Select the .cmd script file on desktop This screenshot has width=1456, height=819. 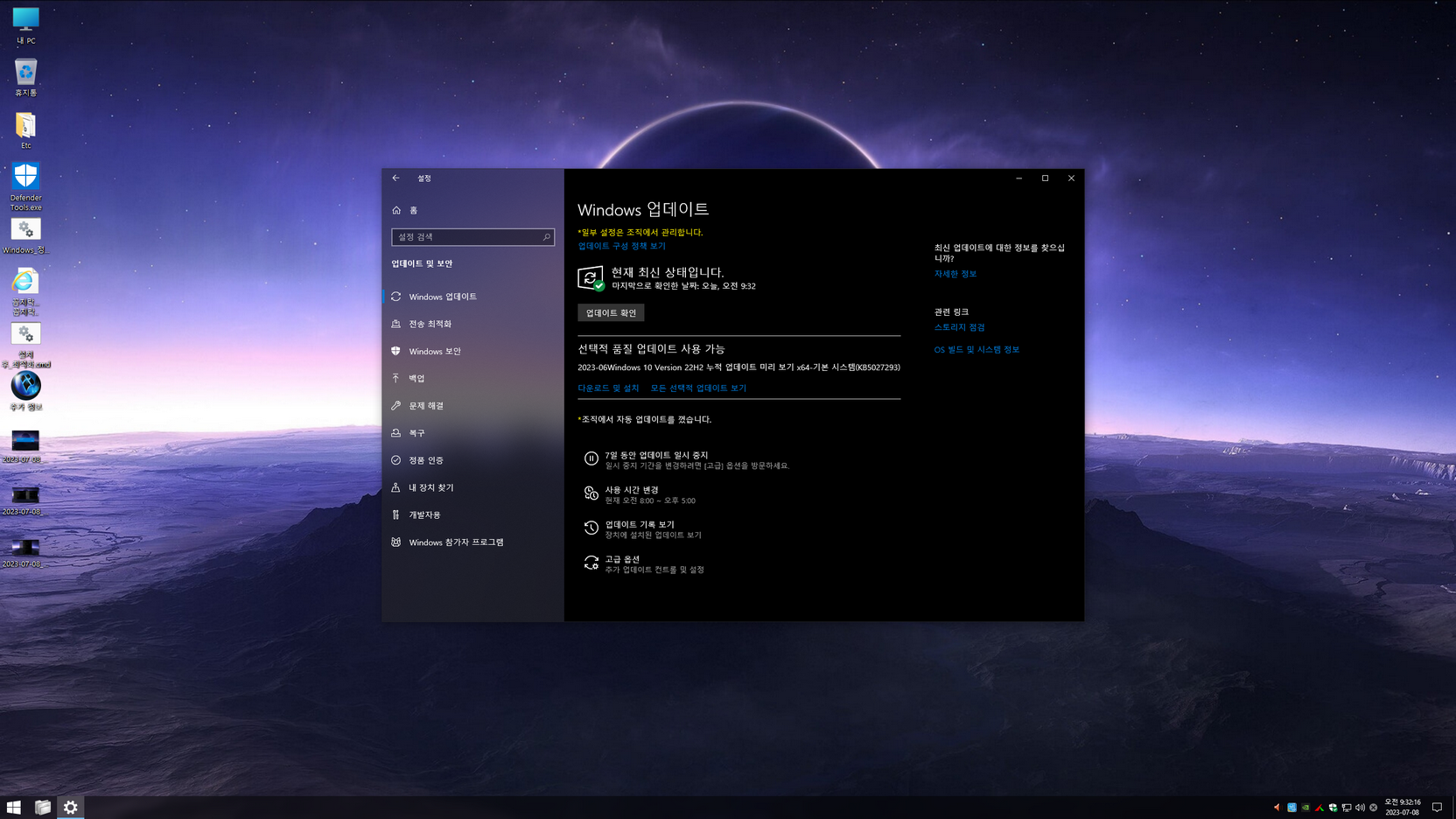pos(25,344)
